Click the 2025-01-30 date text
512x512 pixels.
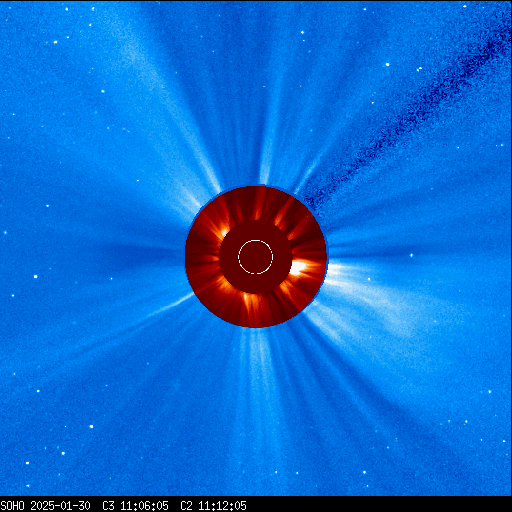click(60, 506)
